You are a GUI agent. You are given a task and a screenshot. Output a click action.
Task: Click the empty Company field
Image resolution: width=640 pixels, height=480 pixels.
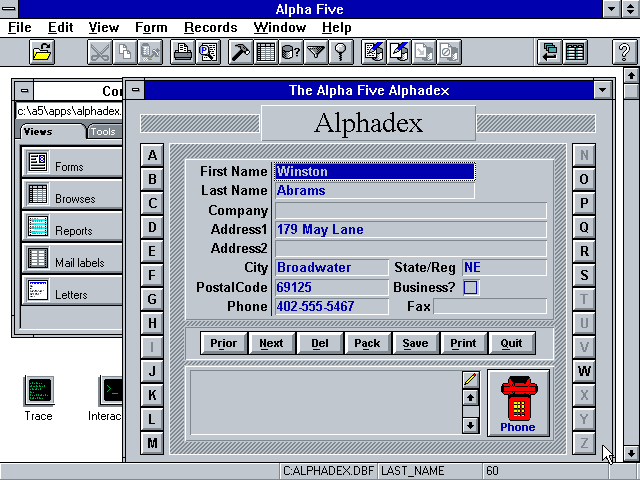point(411,211)
